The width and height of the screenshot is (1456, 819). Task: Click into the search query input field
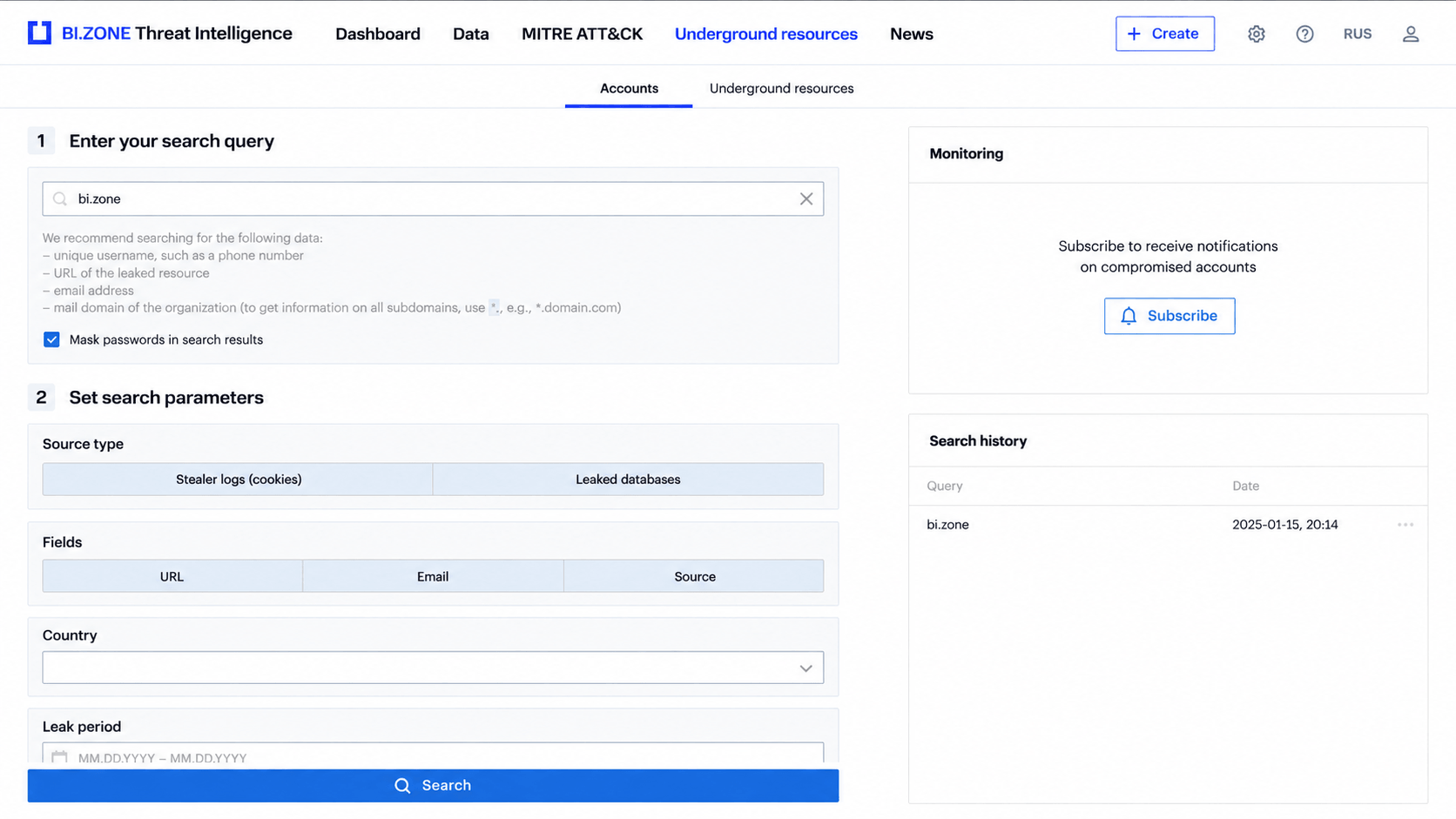pyautogui.click(x=433, y=199)
